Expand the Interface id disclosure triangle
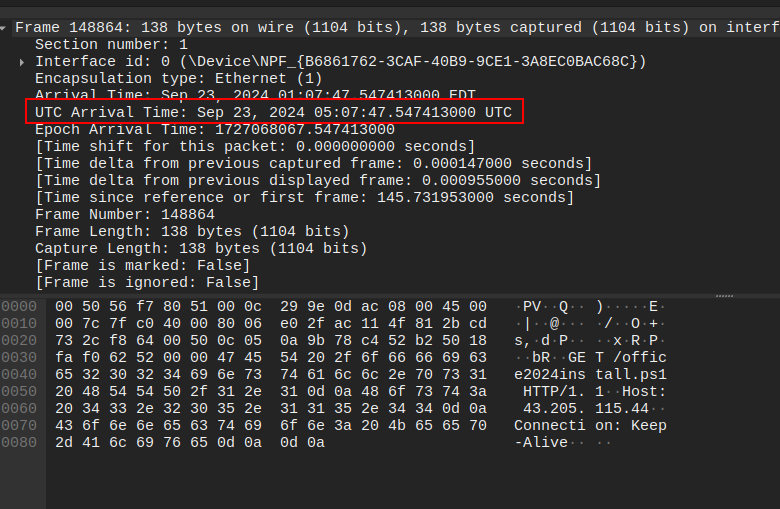Screen dimensions: 780x509 (22, 62)
